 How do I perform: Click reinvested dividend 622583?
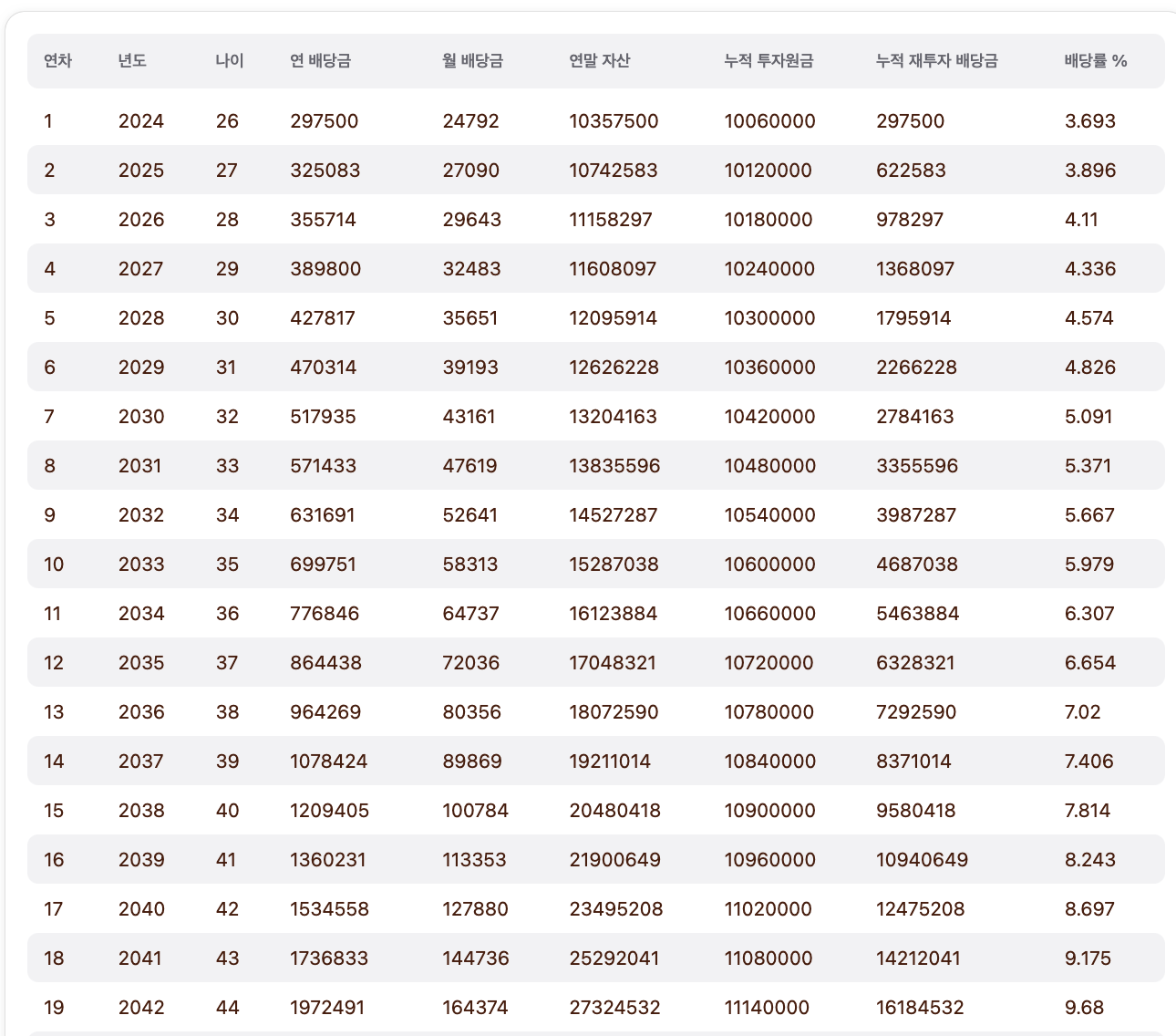912,171
